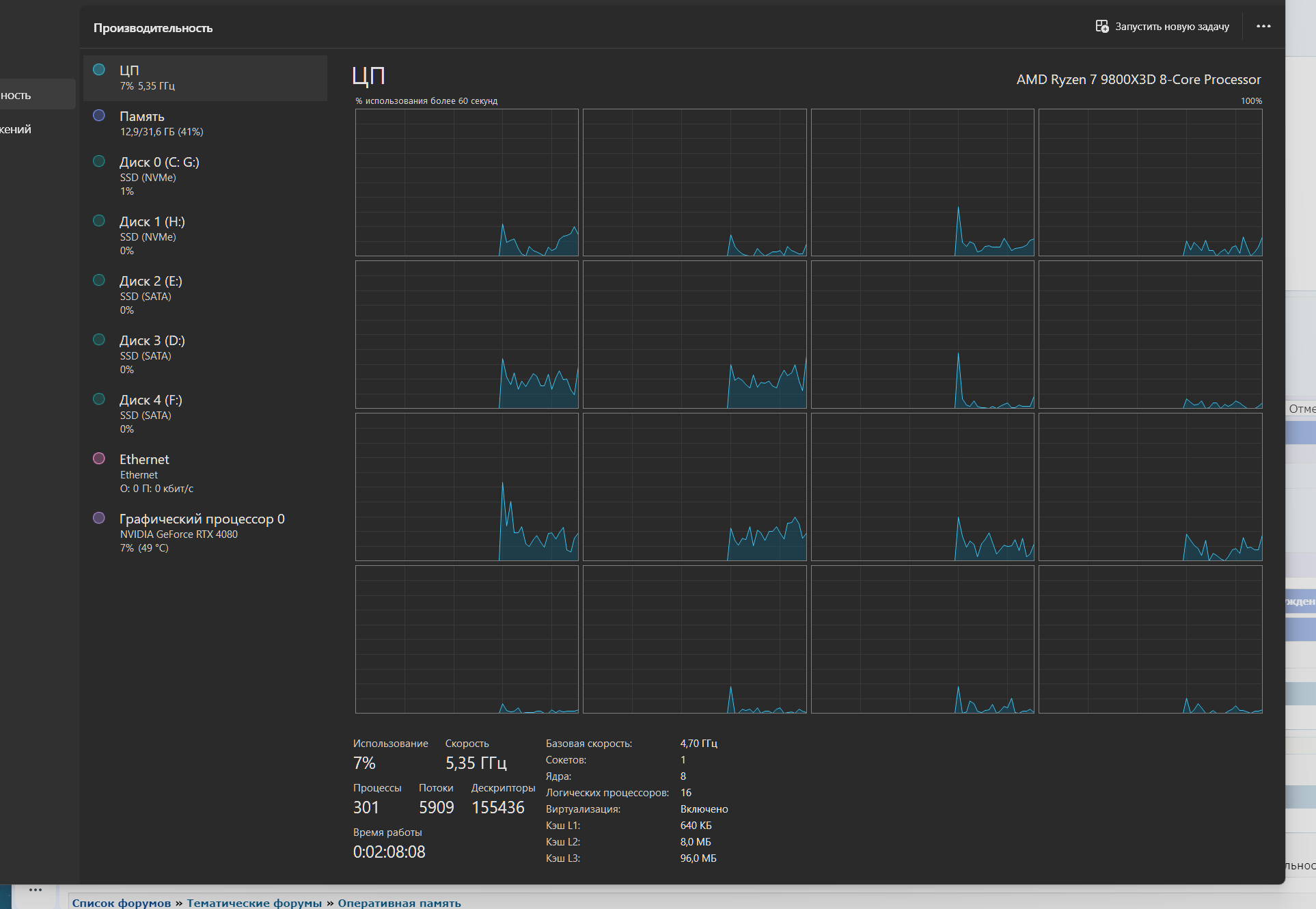Click the ellipsis icon at bottom left
The image size is (1316, 909).
click(36, 890)
